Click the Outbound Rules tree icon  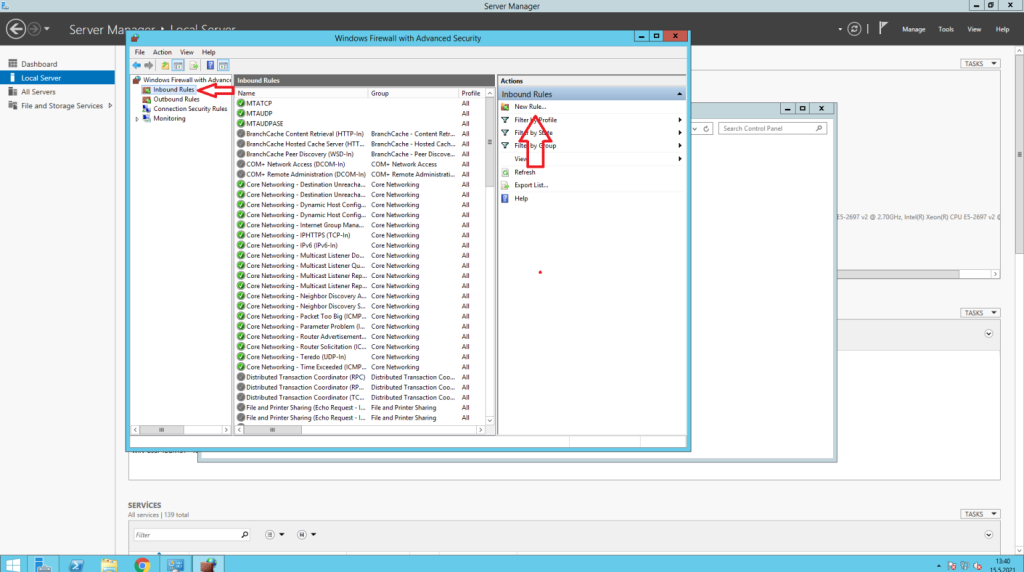click(147, 99)
